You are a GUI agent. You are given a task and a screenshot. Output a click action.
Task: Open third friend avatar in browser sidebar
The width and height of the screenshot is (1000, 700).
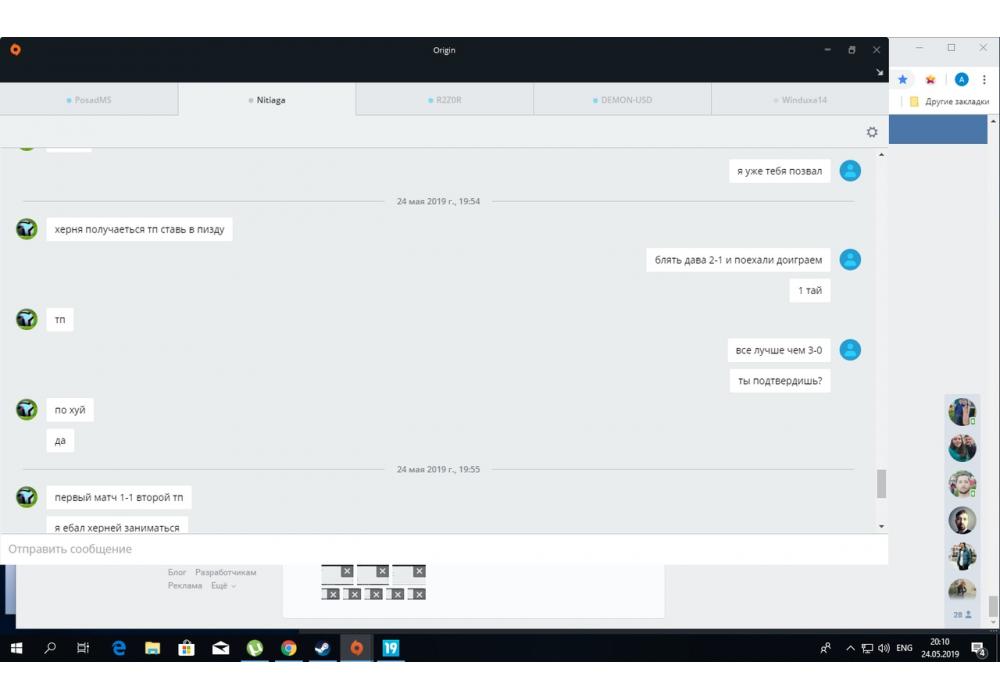[x=962, y=484]
